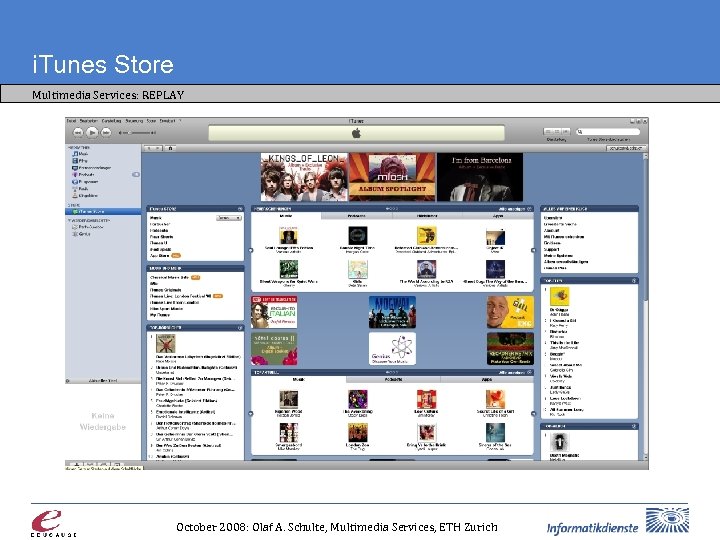This screenshot has width=720, height=540.
Task: Click the Play button in iTunes
Action: coord(92,132)
